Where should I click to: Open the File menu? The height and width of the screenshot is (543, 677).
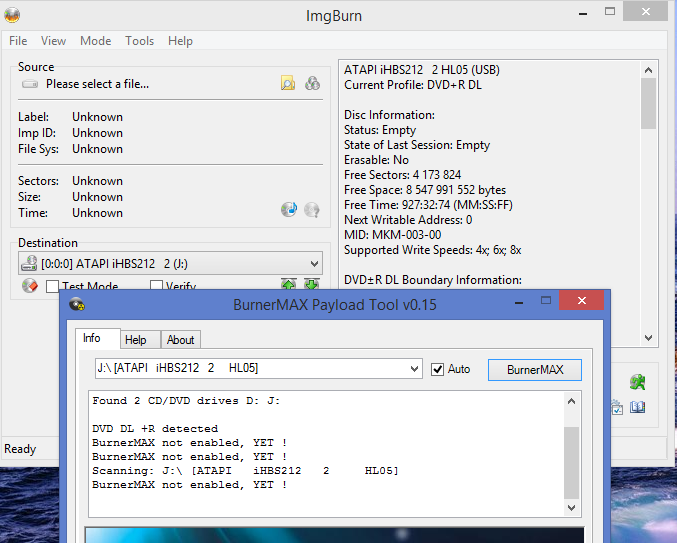coord(18,41)
